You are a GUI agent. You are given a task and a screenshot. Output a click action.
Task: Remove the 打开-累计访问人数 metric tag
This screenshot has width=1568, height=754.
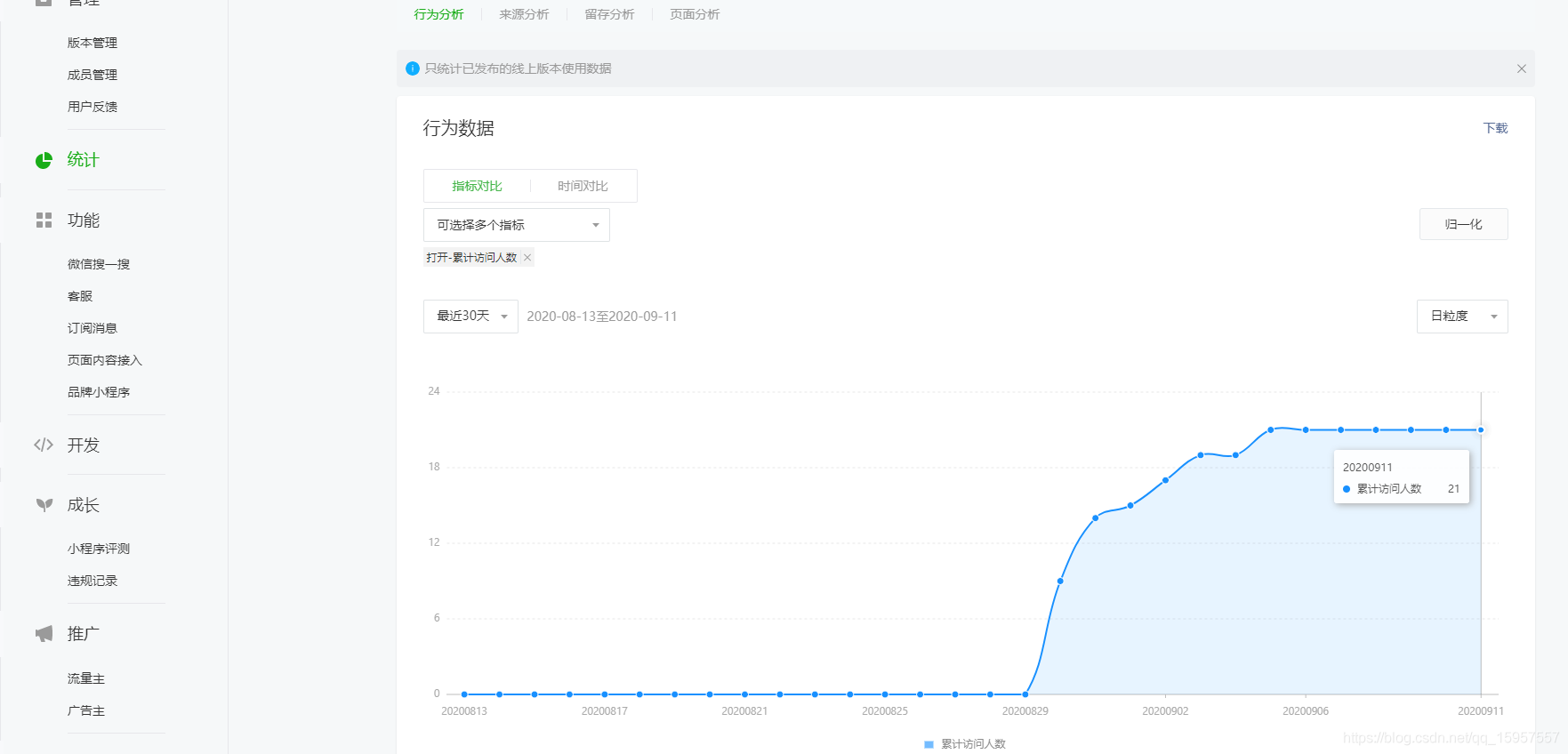point(527,258)
